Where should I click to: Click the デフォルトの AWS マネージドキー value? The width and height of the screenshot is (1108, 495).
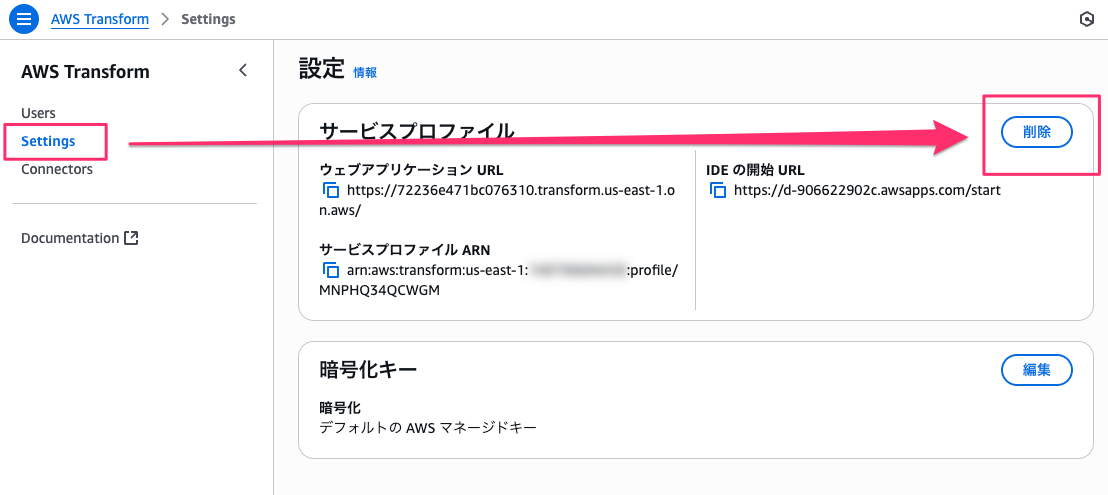point(428,427)
